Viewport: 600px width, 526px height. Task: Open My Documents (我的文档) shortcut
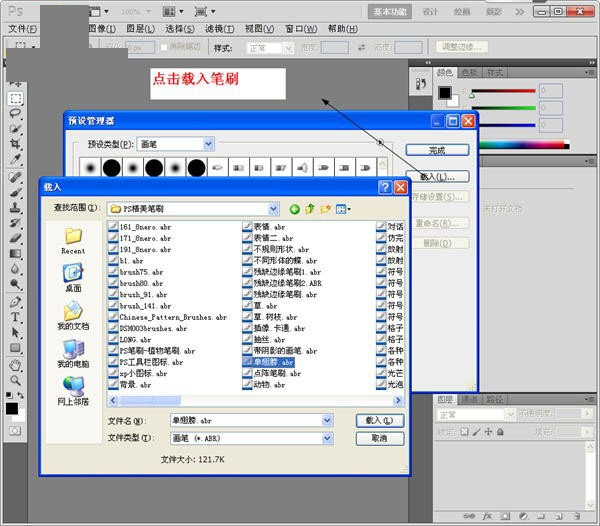pos(73,316)
